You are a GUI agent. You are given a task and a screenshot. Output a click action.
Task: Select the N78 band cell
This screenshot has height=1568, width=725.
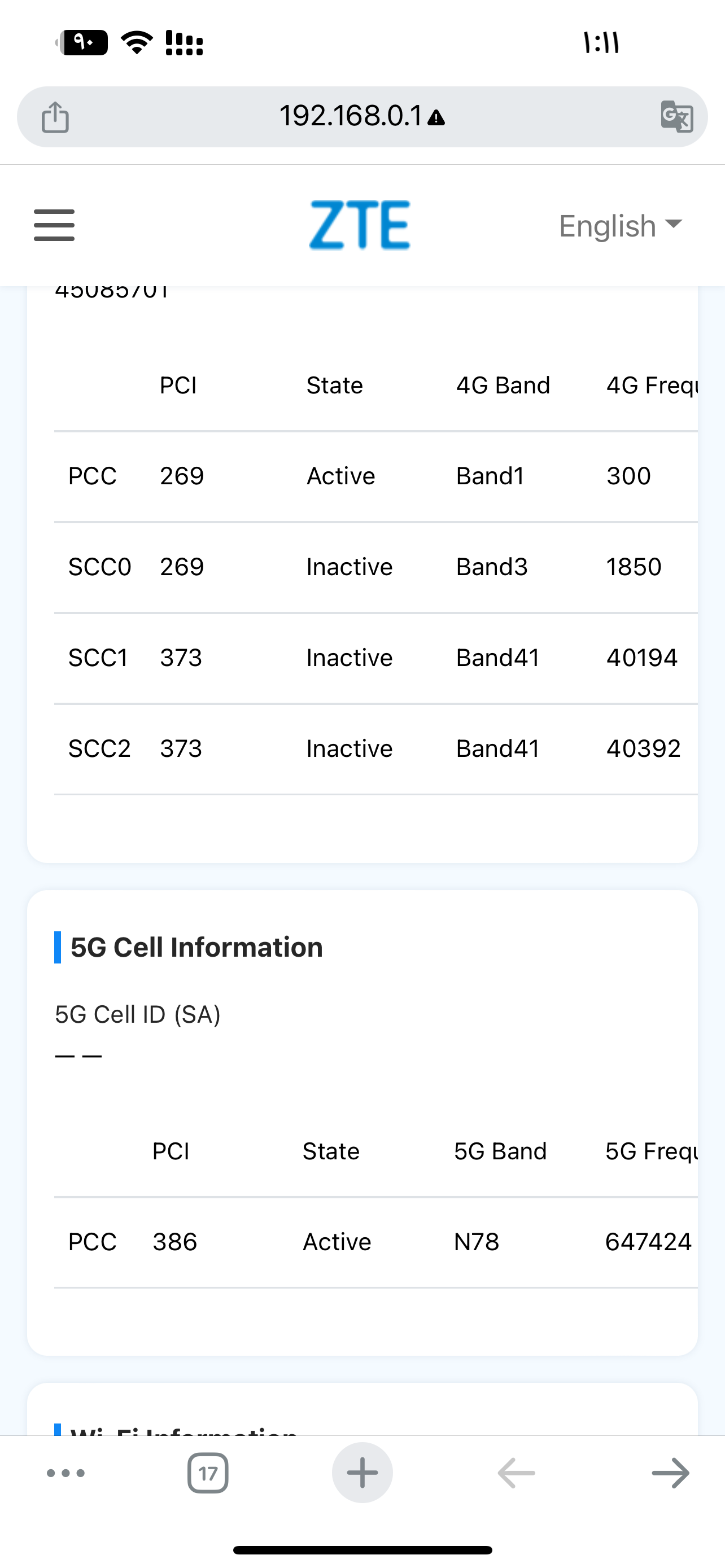tap(477, 1242)
